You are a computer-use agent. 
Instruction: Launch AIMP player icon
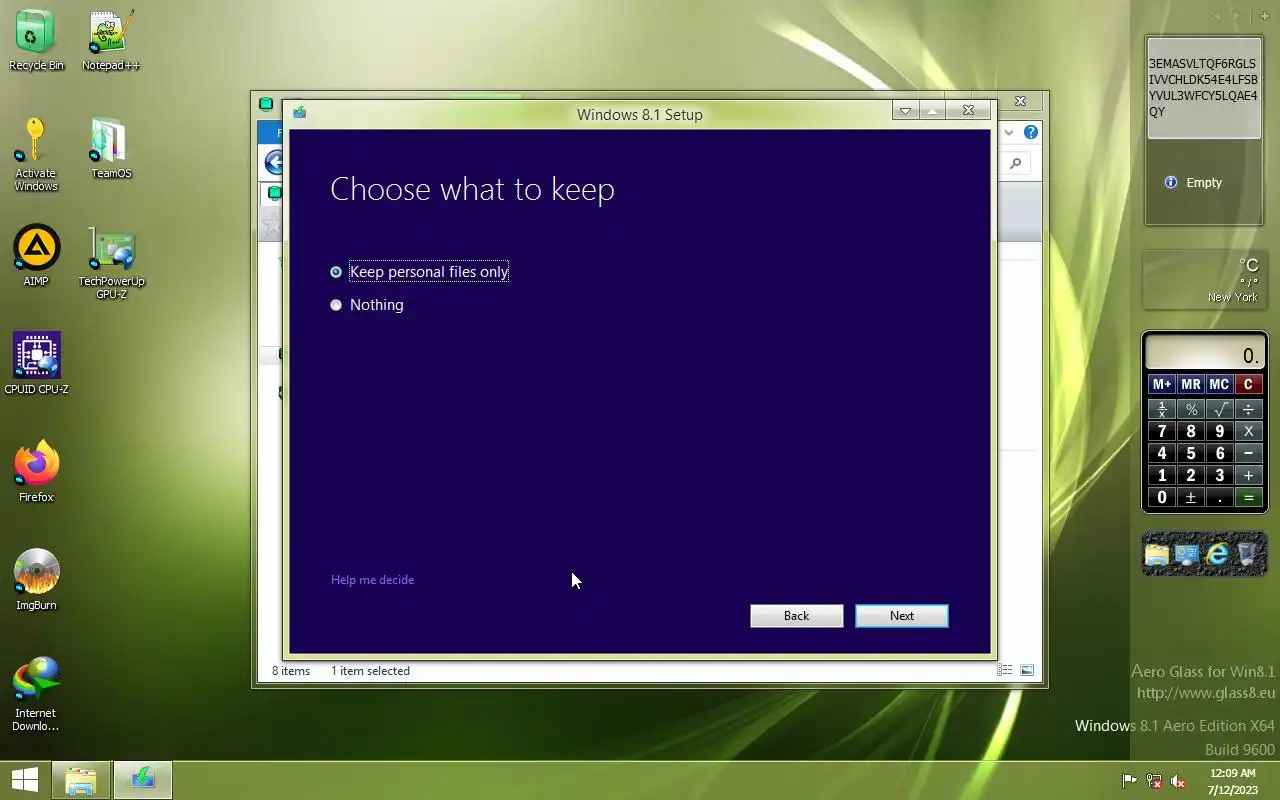36,256
